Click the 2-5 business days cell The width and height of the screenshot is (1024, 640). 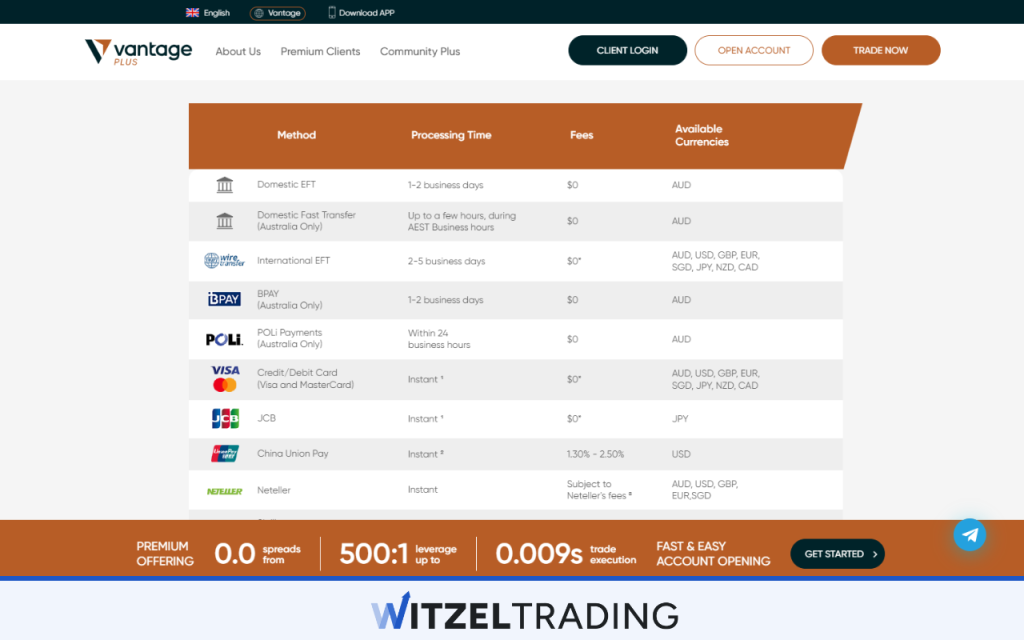(x=447, y=261)
